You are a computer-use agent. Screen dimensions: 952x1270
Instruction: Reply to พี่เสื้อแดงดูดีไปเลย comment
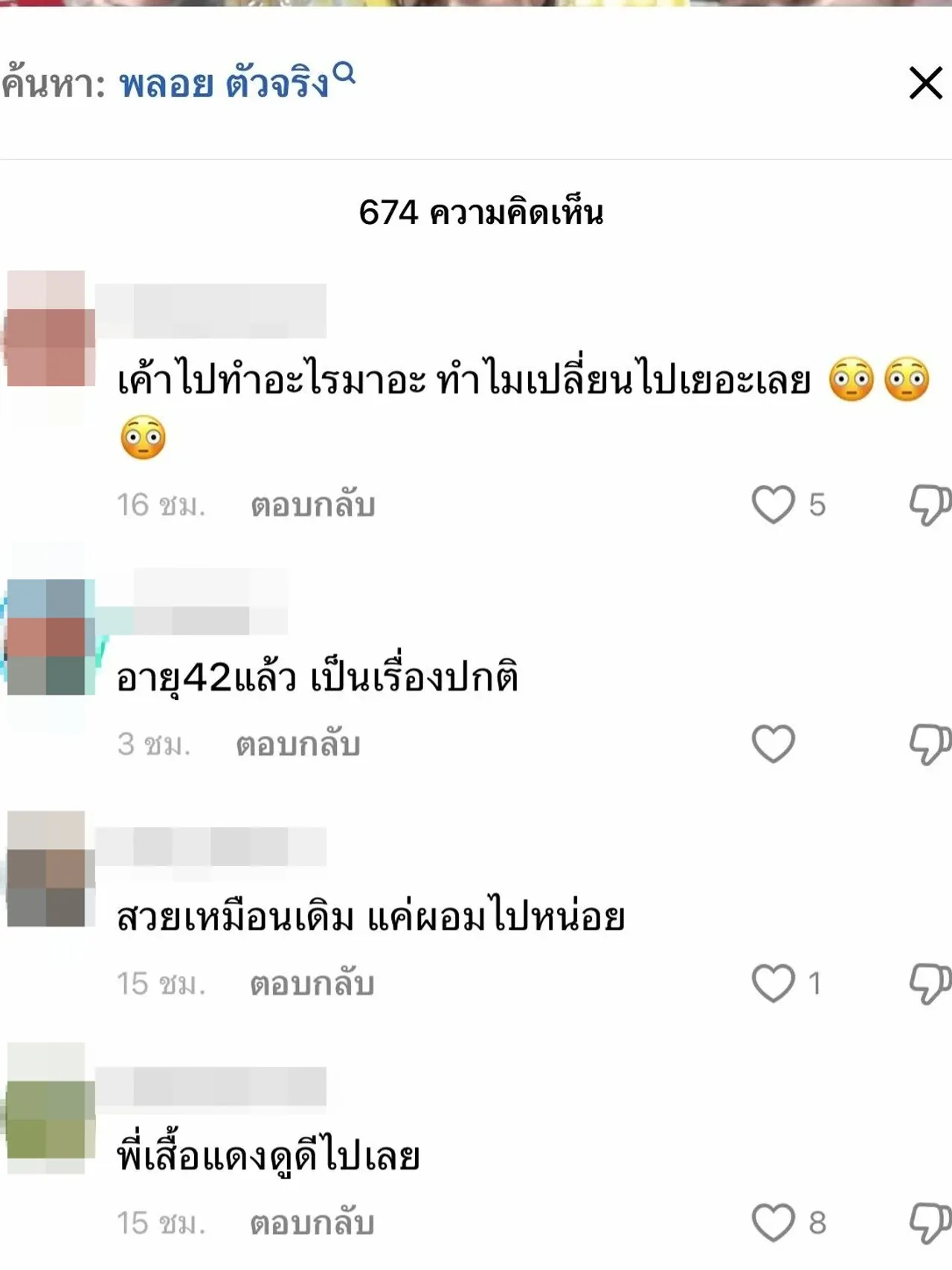tap(312, 1223)
